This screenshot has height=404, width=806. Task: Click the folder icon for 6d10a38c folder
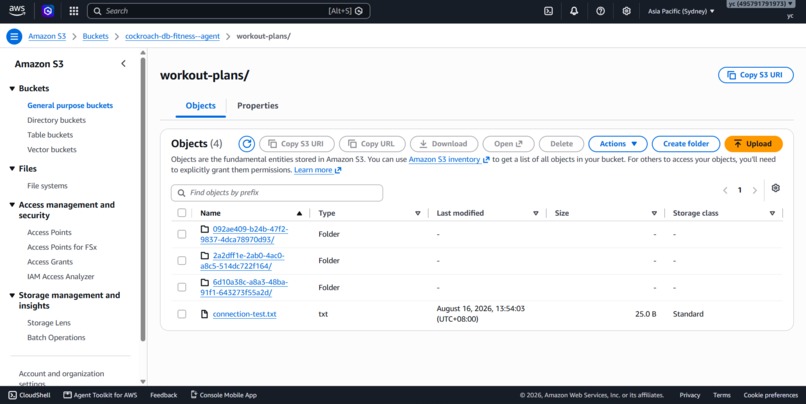click(x=205, y=282)
